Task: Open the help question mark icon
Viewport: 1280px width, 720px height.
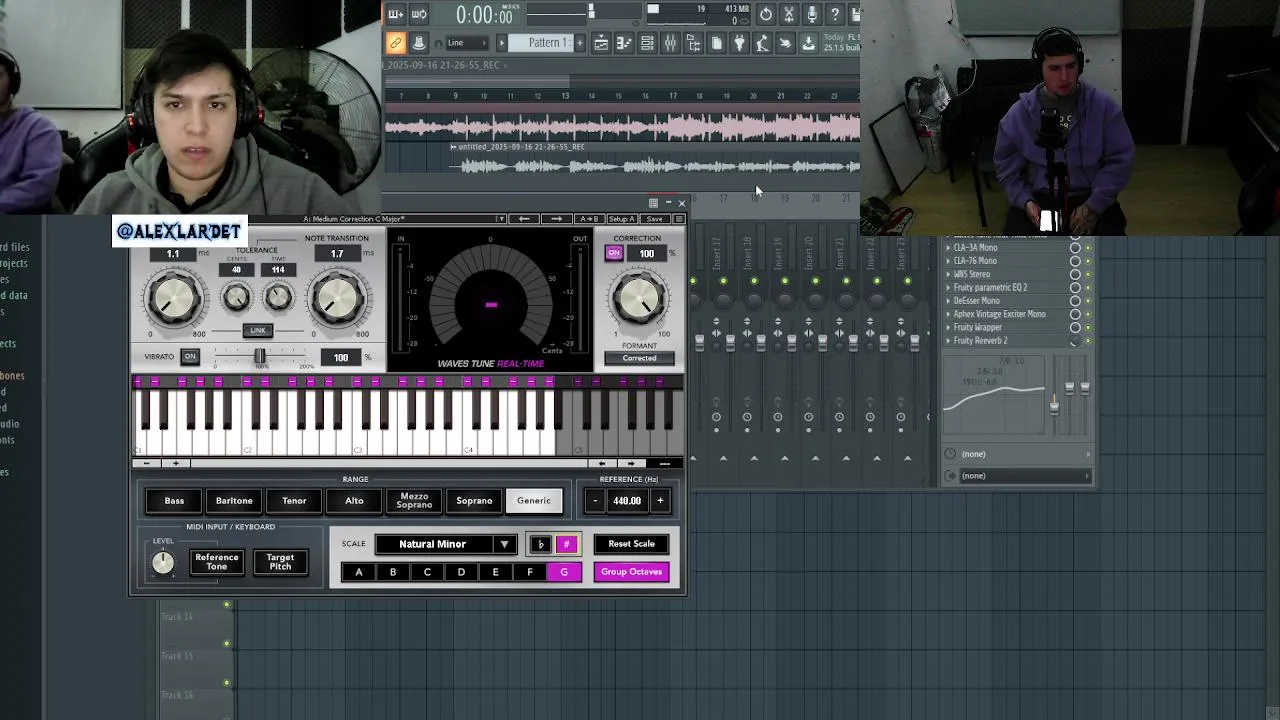Action: (835, 14)
